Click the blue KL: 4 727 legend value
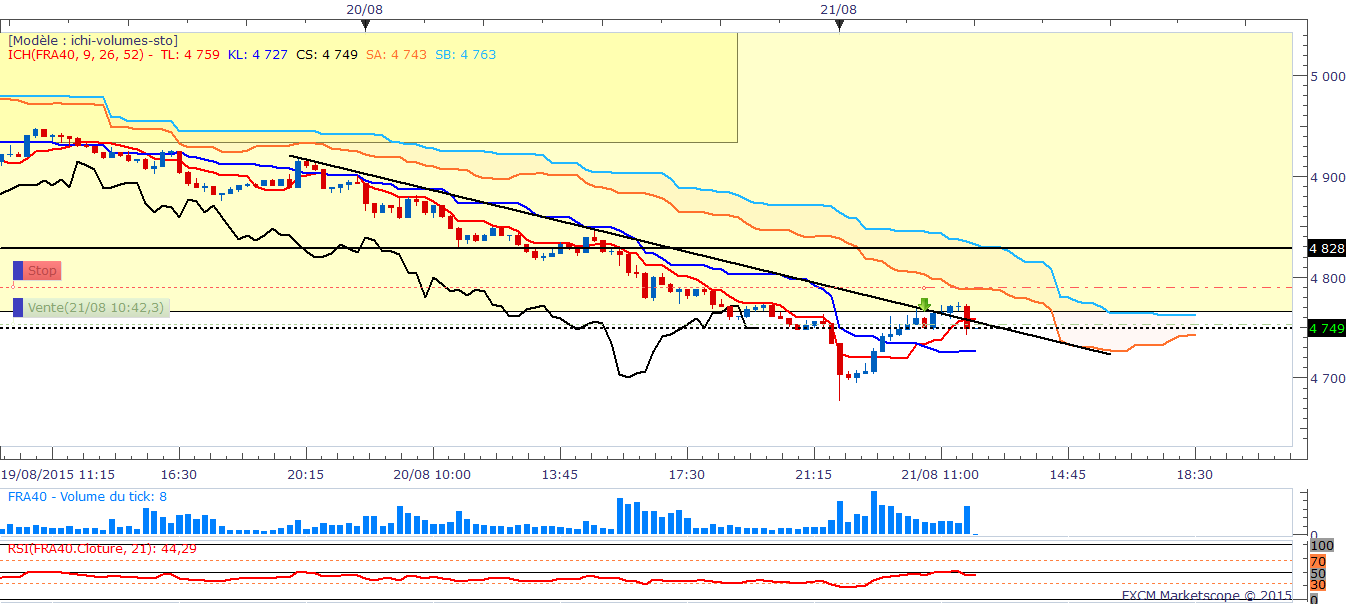 pyautogui.click(x=258, y=55)
